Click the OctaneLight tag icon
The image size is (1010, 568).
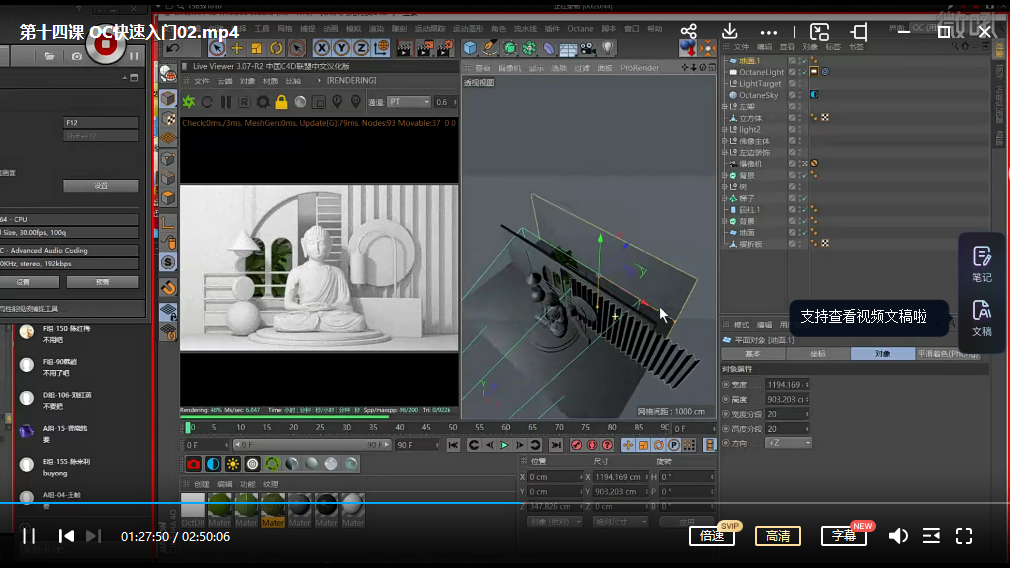pos(814,71)
